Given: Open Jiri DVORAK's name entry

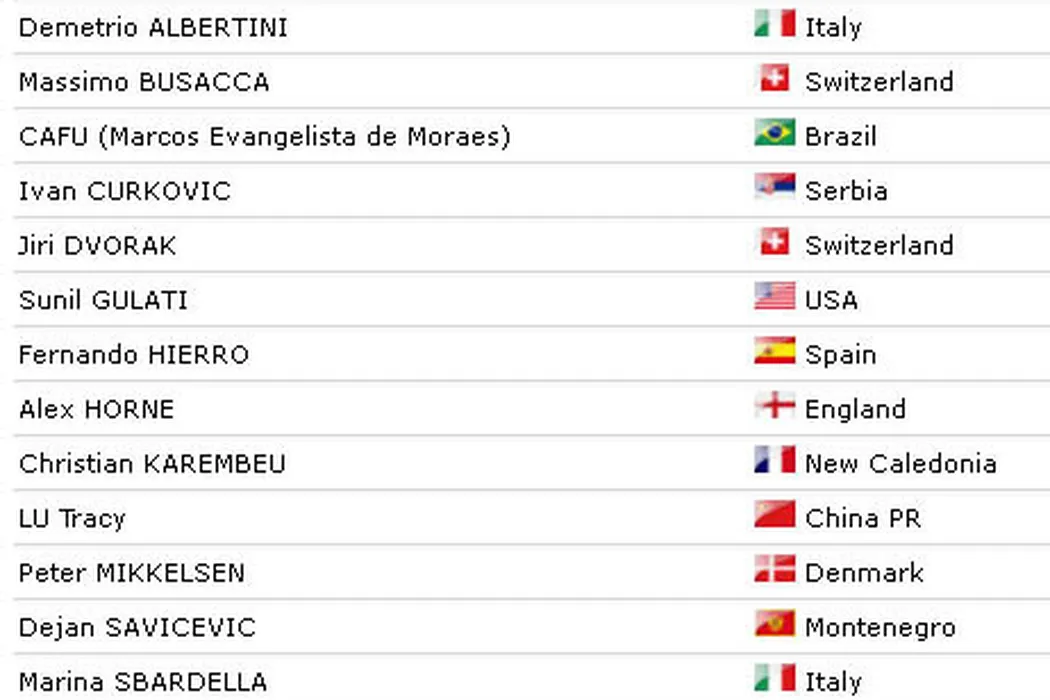Looking at the screenshot, I should point(97,245).
